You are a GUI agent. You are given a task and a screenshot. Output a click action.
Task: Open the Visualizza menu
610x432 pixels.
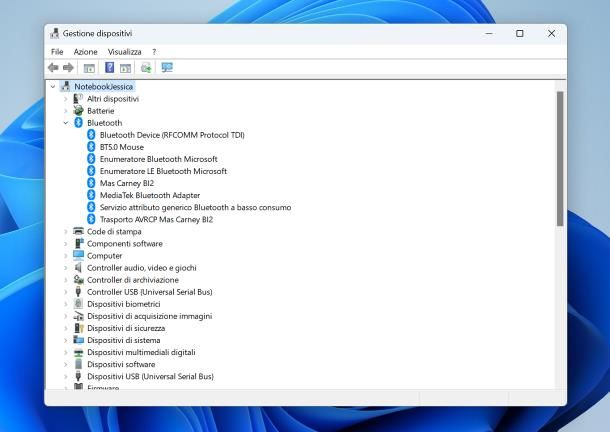point(124,52)
